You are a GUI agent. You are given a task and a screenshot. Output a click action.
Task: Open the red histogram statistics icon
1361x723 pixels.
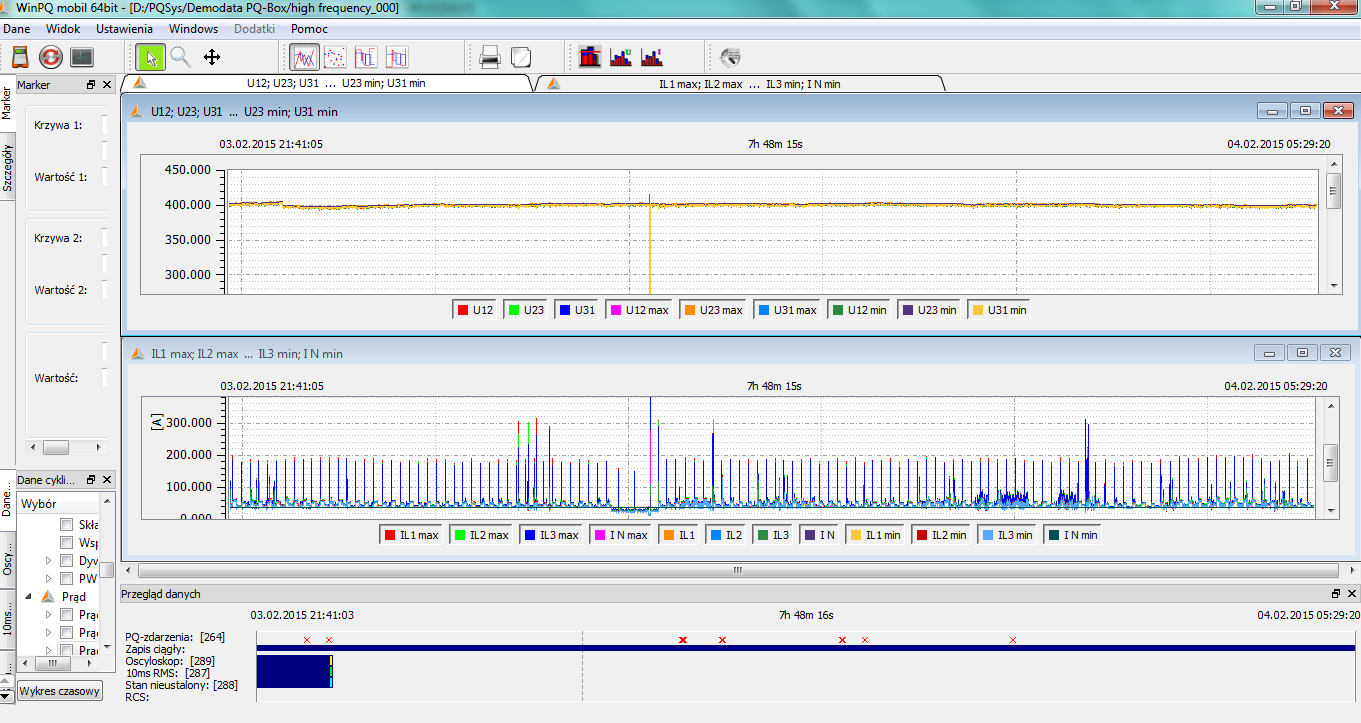pyautogui.click(x=590, y=57)
